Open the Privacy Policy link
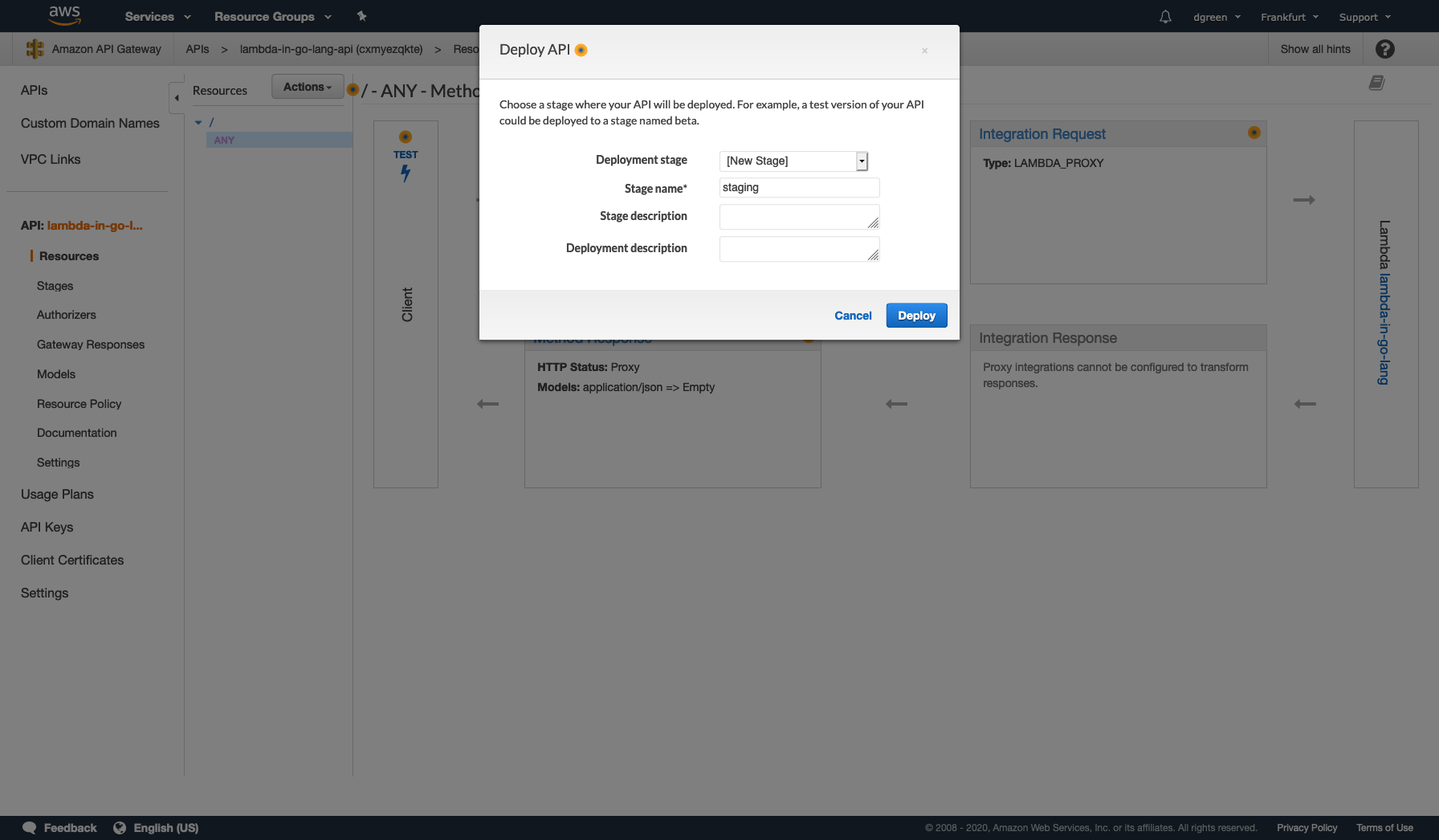 1307,828
